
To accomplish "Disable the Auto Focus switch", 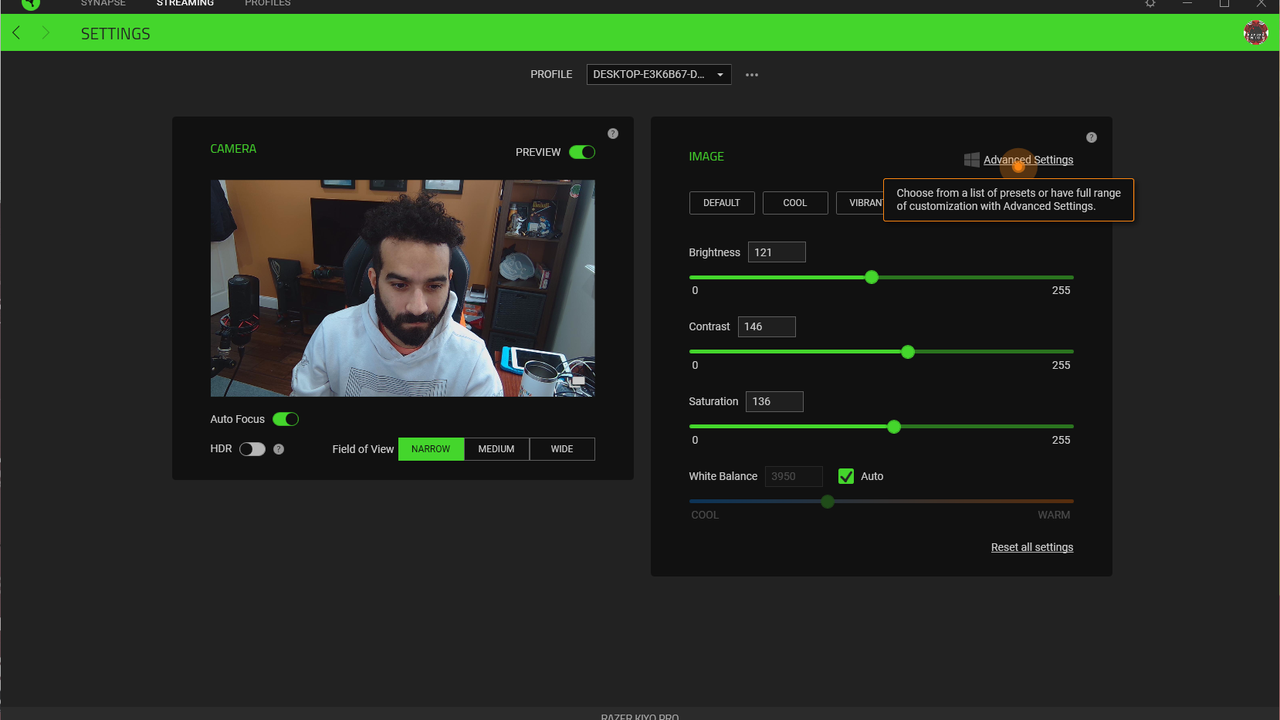I will point(286,419).
